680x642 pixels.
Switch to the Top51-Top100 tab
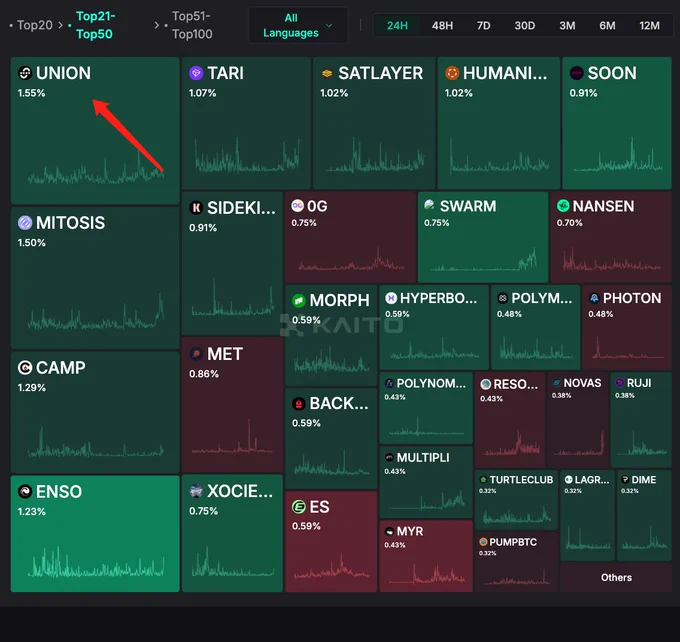(192, 25)
